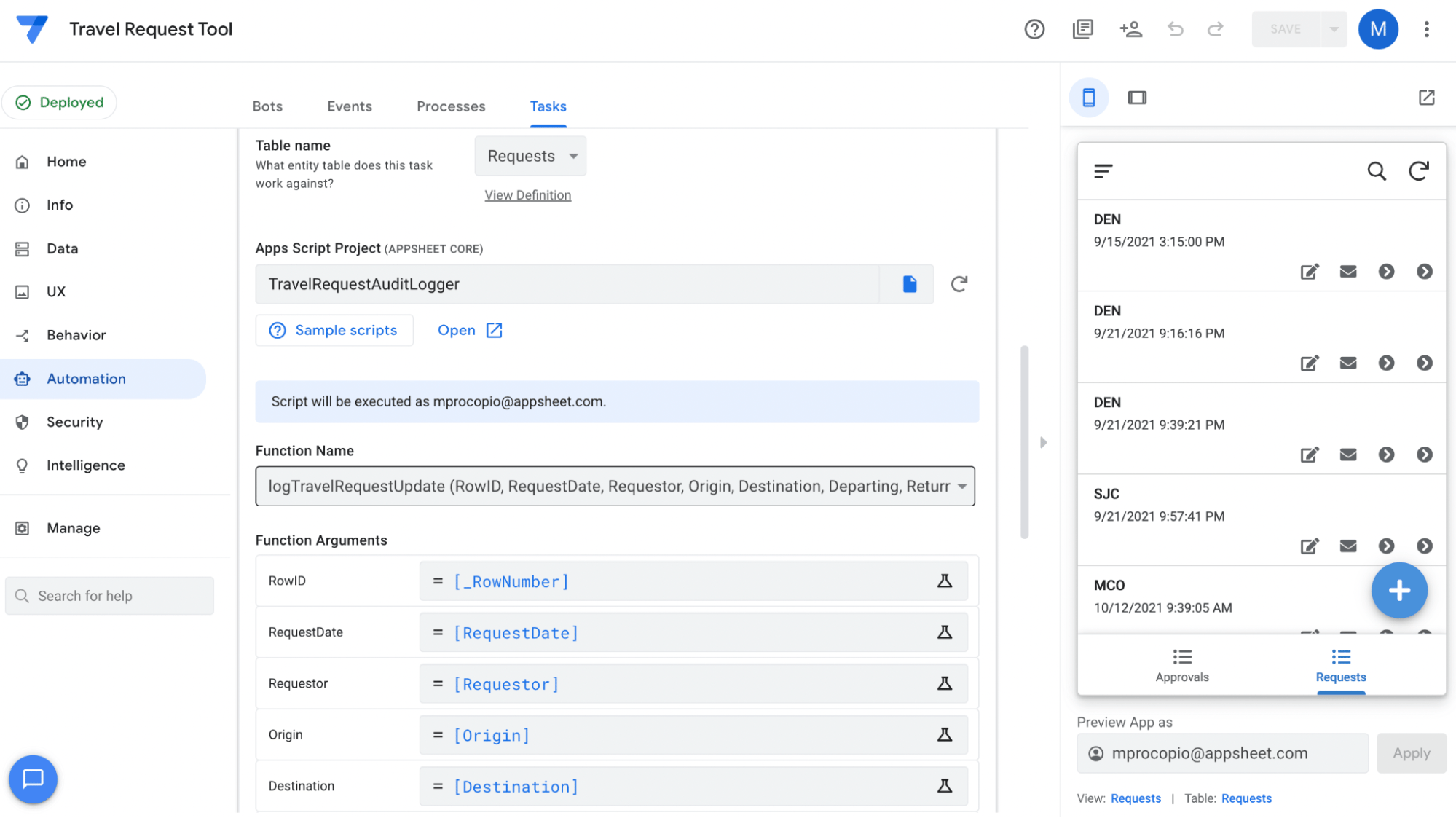The width and height of the screenshot is (1456, 818).
Task: Click edit icon on first DEN row
Action: tap(1309, 272)
